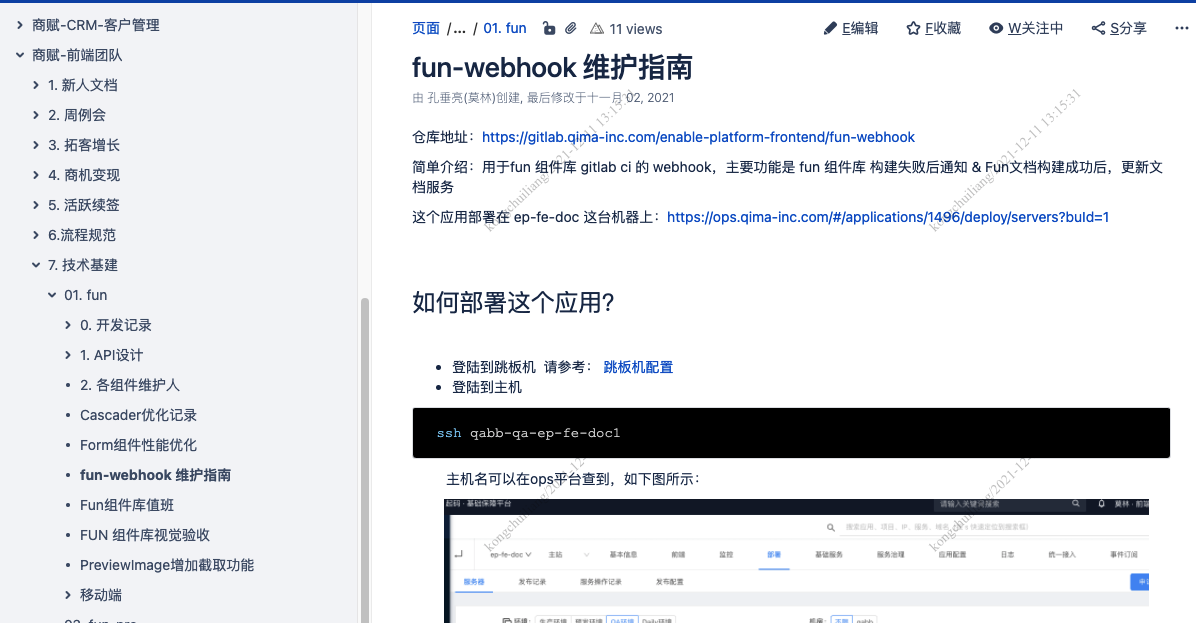Screen dimensions: 1196x623
Task: Open 6.流程规范 page
Action: 82,235
